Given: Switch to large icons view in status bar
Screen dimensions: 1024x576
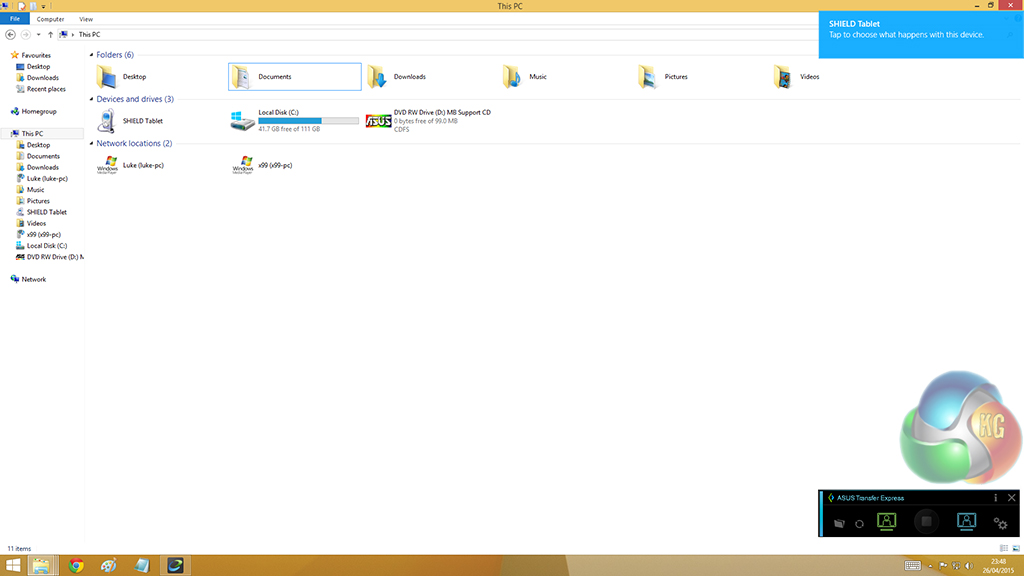Looking at the screenshot, I should (x=1016, y=549).
